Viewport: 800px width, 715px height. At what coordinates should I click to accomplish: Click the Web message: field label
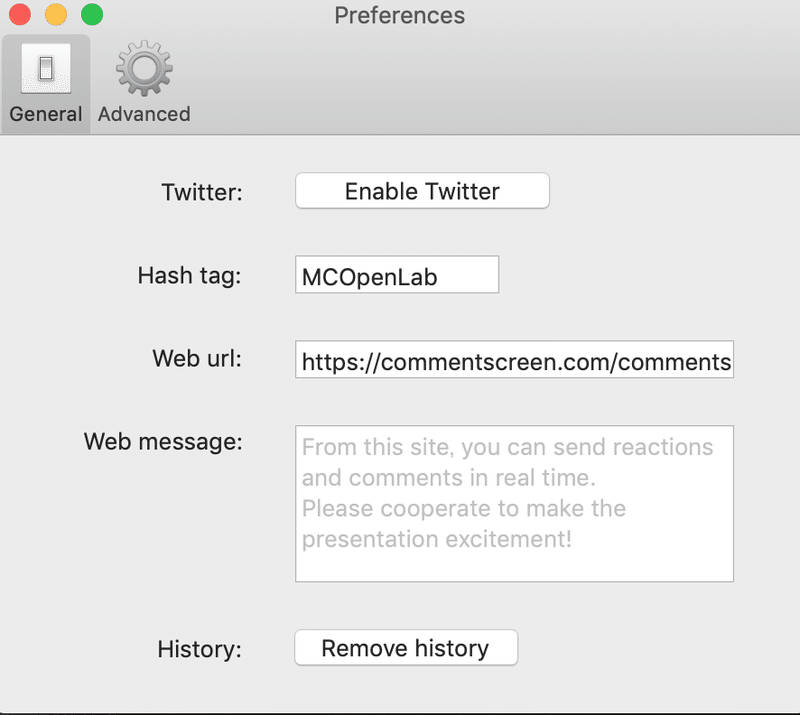click(x=163, y=442)
